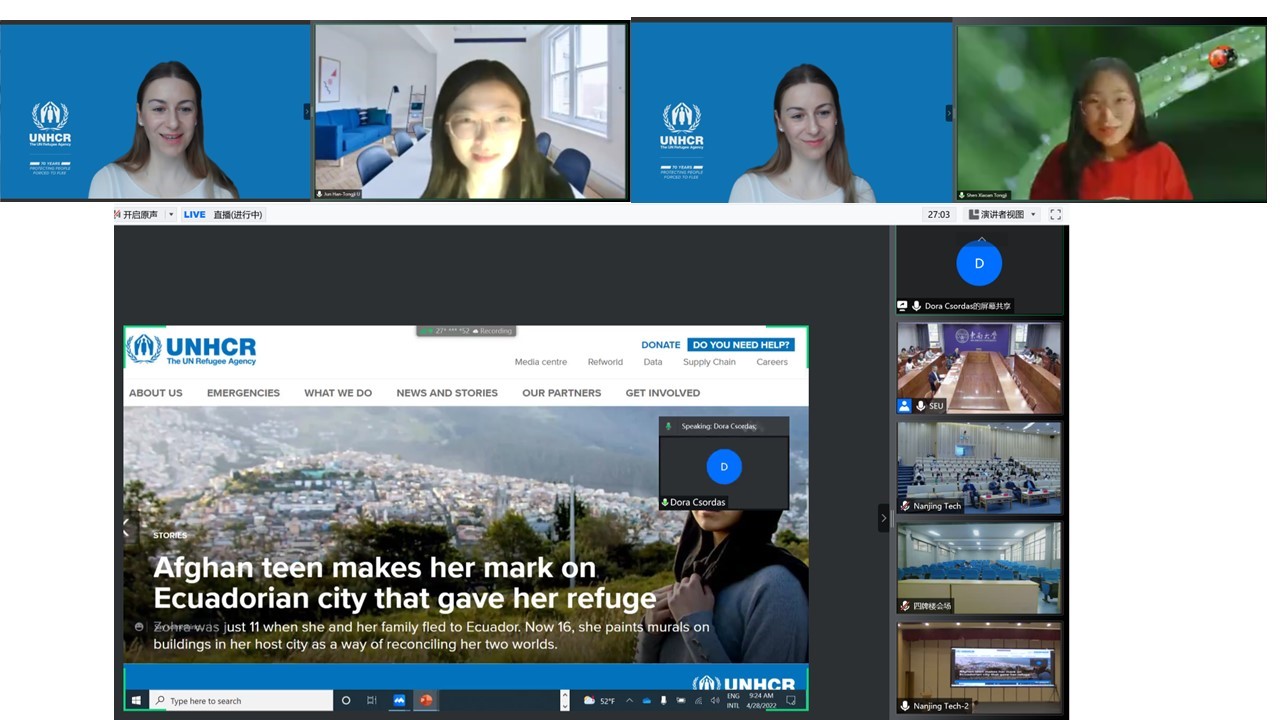This screenshot has width=1280, height=720.
Task: Click the top video labeled Shen Xiaoan Tongji
Action: click(1112, 112)
